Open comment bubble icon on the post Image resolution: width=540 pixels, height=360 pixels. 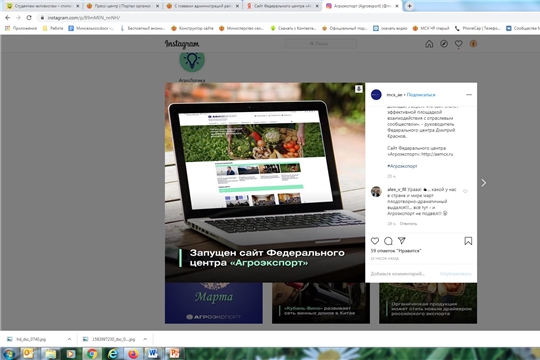(x=388, y=241)
